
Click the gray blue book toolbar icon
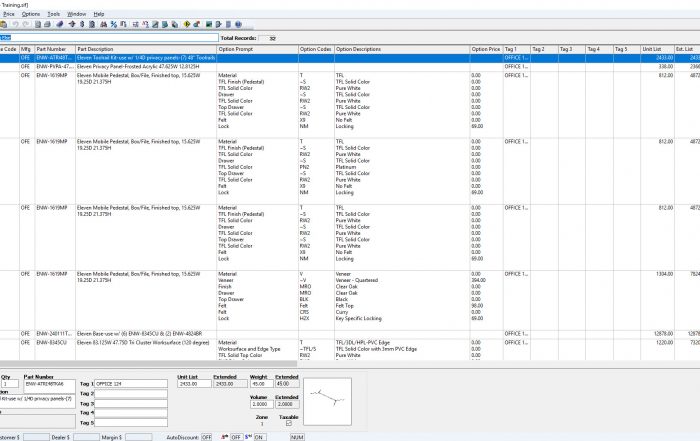coord(229,24)
